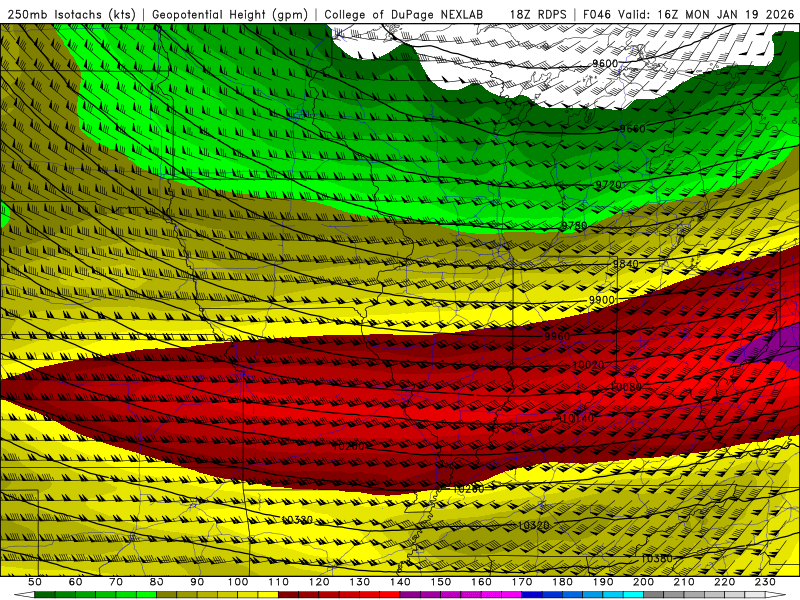This screenshot has height=600, width=800.
Task: Click the '16Z MON JAN 19 2026' valid time
Action: 726,15
